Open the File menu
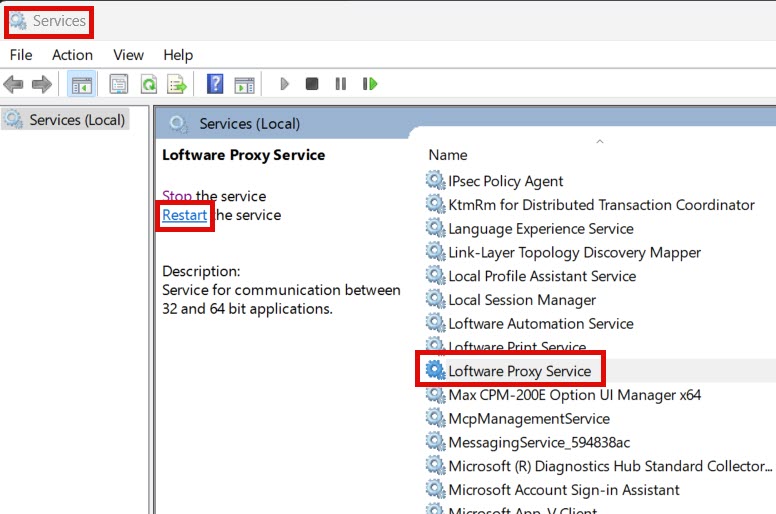Screen dimensions: 776x514 21,55
